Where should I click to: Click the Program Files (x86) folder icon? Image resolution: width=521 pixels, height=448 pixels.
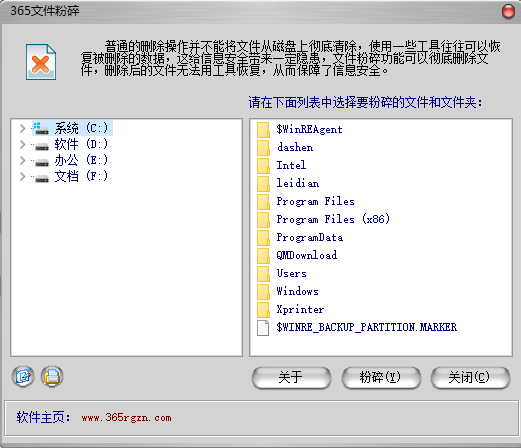click(x=263, y=220)
